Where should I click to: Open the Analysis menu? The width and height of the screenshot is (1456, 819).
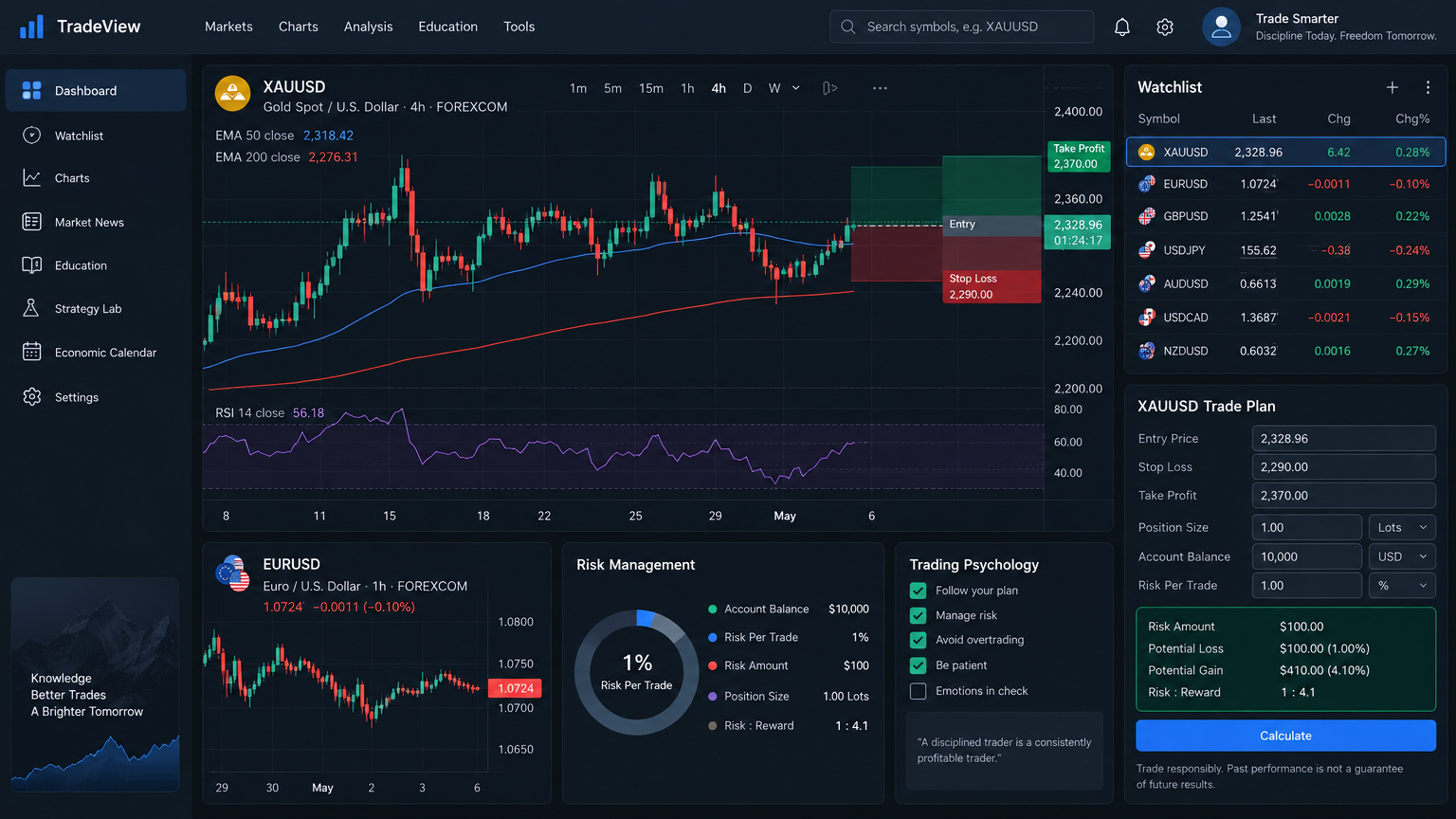click(x=368, y=27)
